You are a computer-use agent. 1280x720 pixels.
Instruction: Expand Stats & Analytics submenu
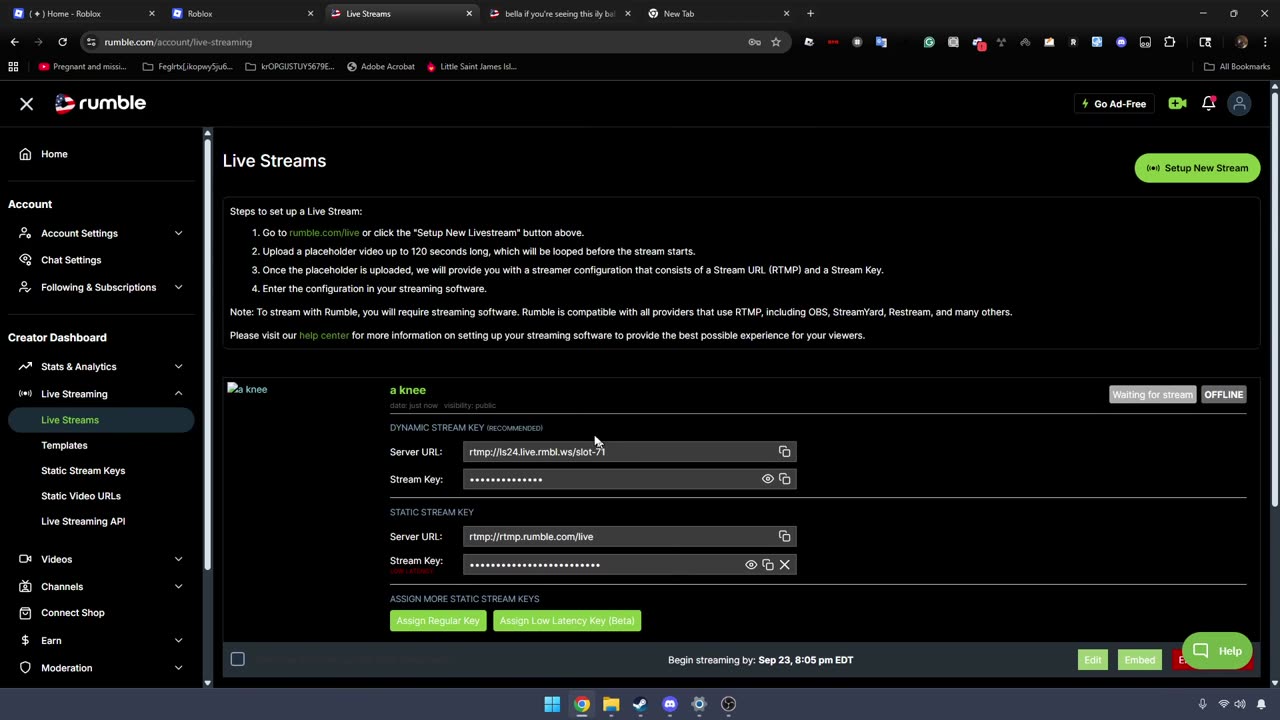tap(178, 367)
